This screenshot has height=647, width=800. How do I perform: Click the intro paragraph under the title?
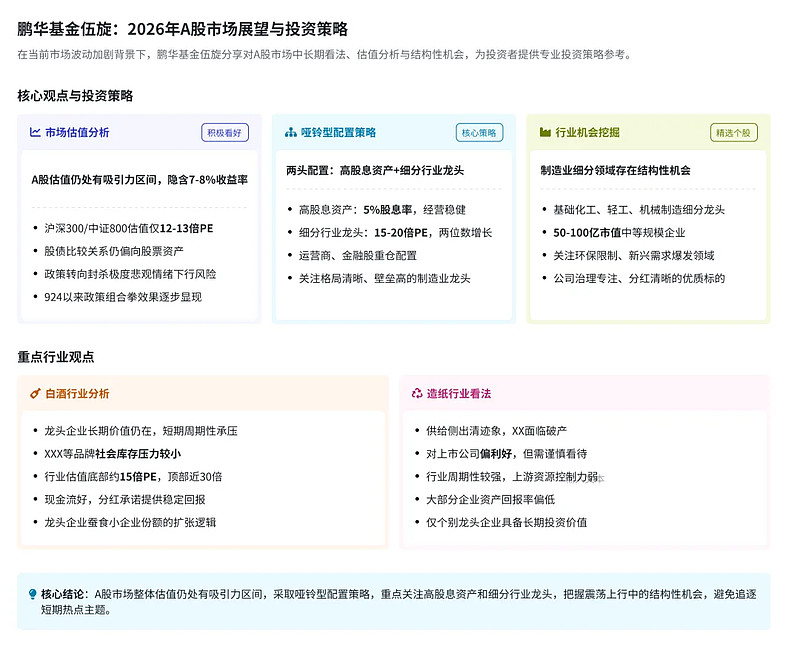(x=326, y=55)
